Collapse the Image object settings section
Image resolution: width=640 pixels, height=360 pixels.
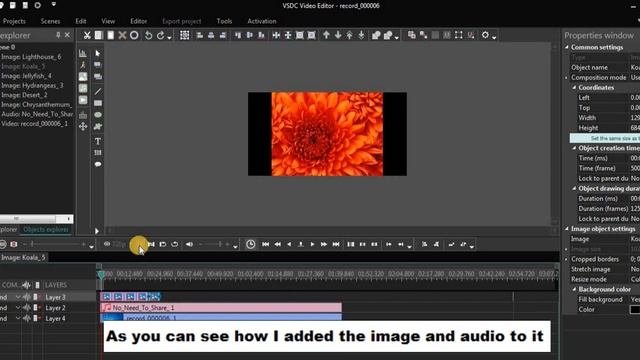click(x=567, y=229)
